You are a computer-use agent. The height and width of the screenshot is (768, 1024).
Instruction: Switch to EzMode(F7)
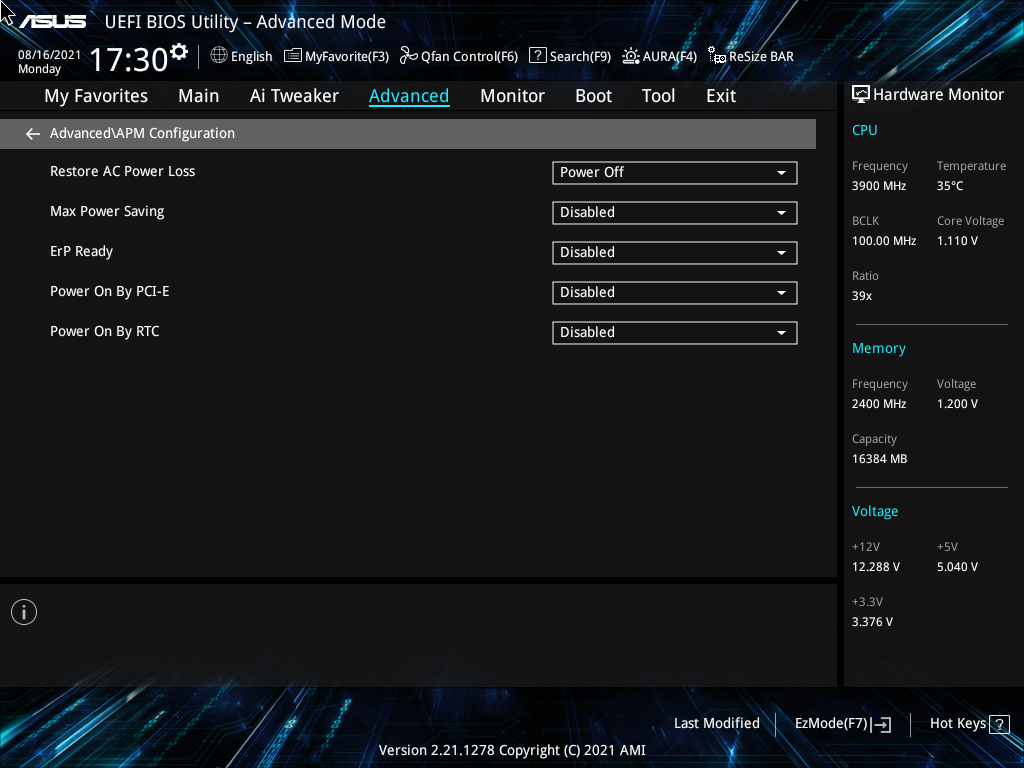point(831,724)
